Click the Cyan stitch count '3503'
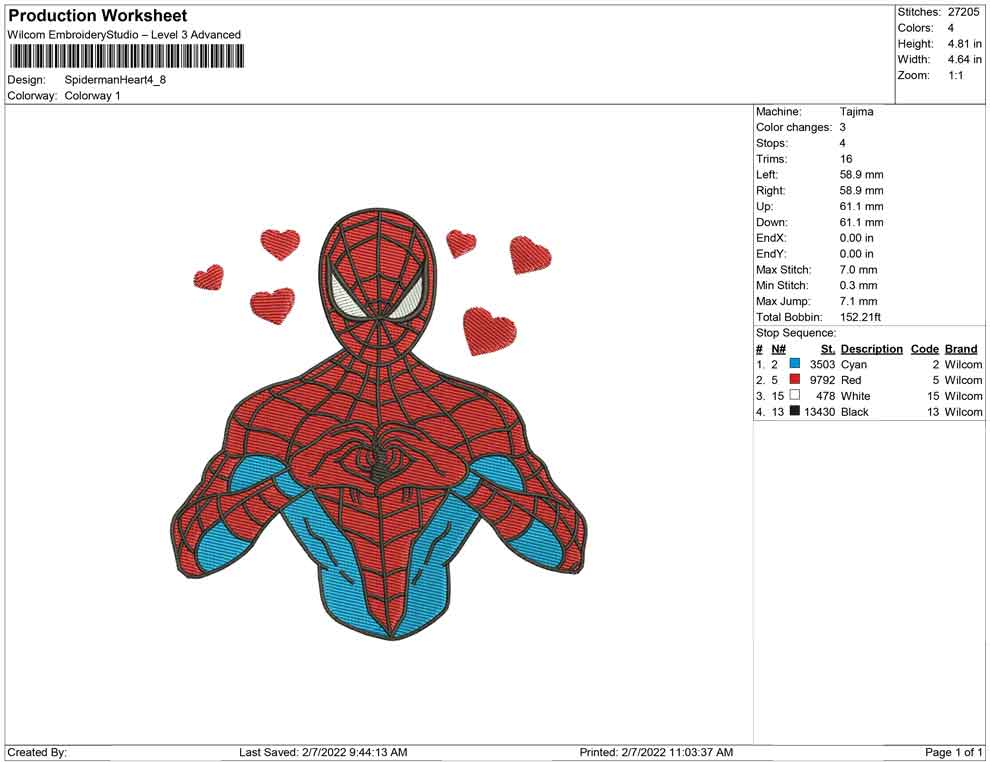This screenshot has height=762, width=990. tap(822, 364)
